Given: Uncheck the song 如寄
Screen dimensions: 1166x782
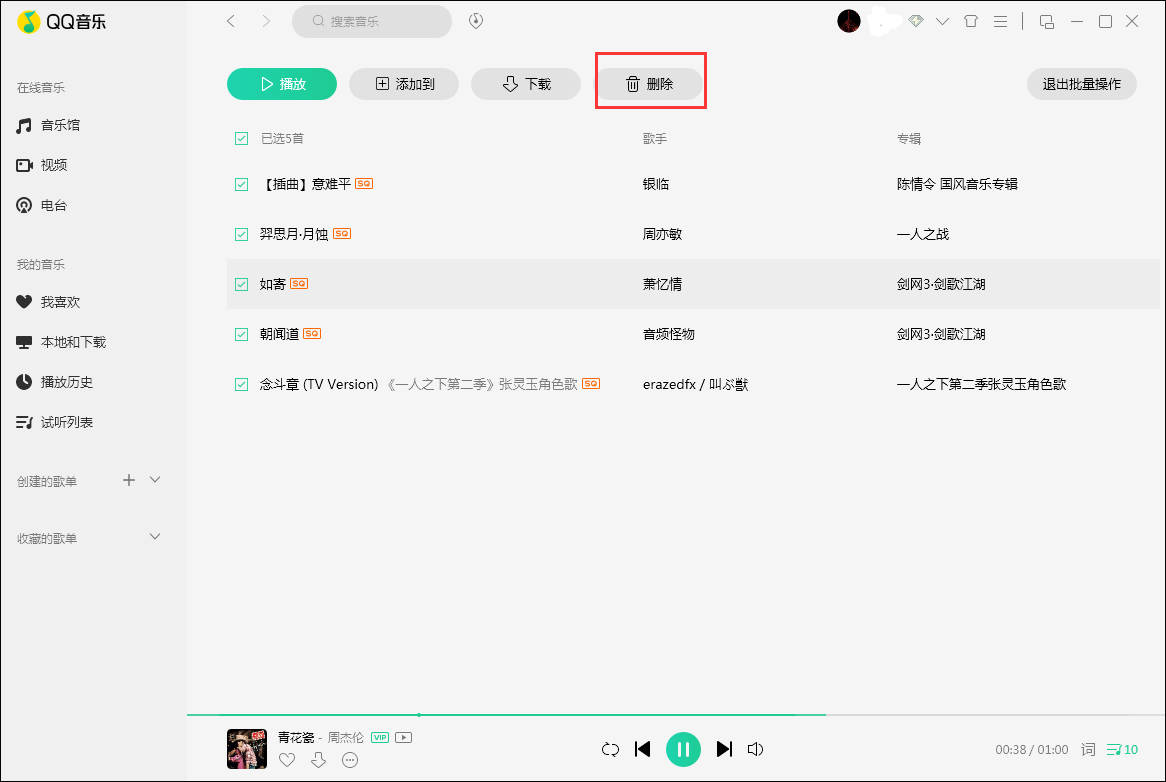Looking at the screenshot, I should pyautogui.click(x=241, y=284).
